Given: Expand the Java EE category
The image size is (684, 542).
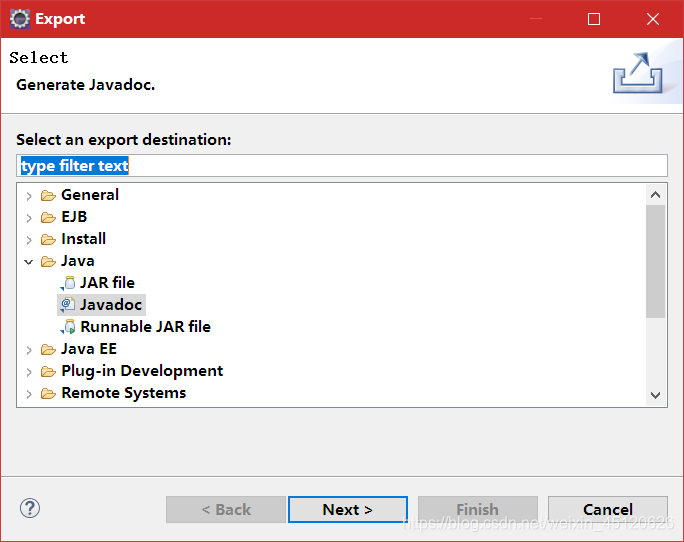Looking at the screenshot, I should click(x=29, y=350).
